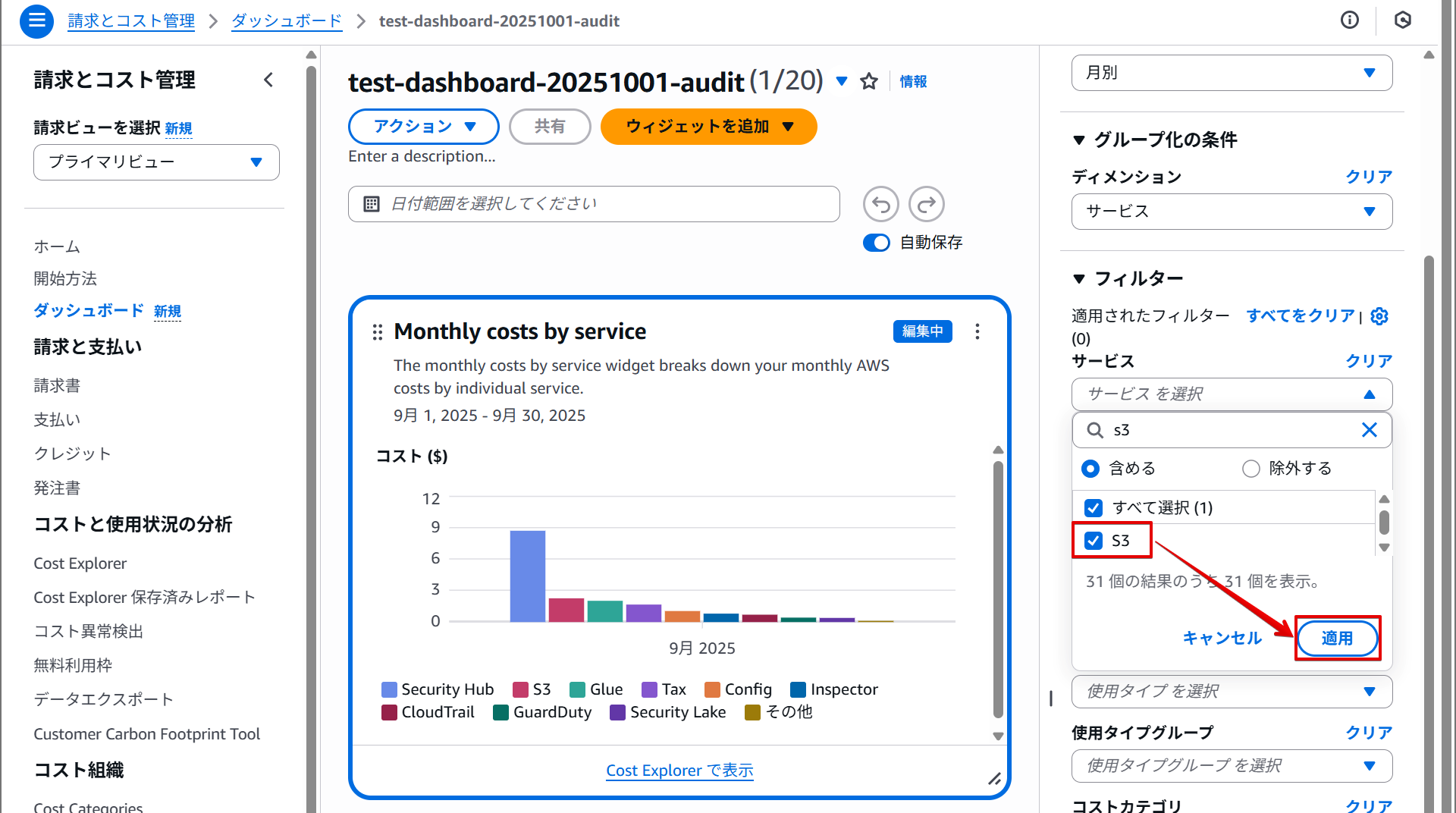Collapse the フィルター section
Image resolution: width=1456 pixels, height=813 pixels.
1080,278
